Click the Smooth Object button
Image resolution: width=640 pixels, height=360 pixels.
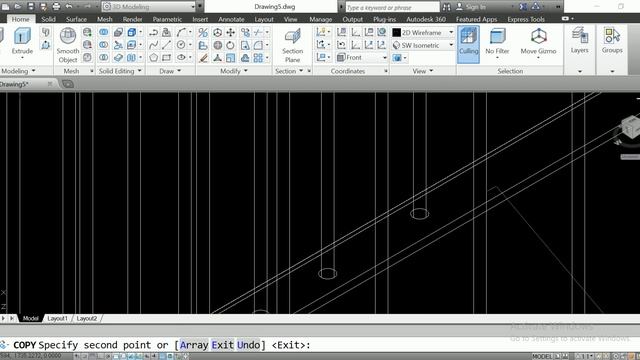tap(68, 45)
